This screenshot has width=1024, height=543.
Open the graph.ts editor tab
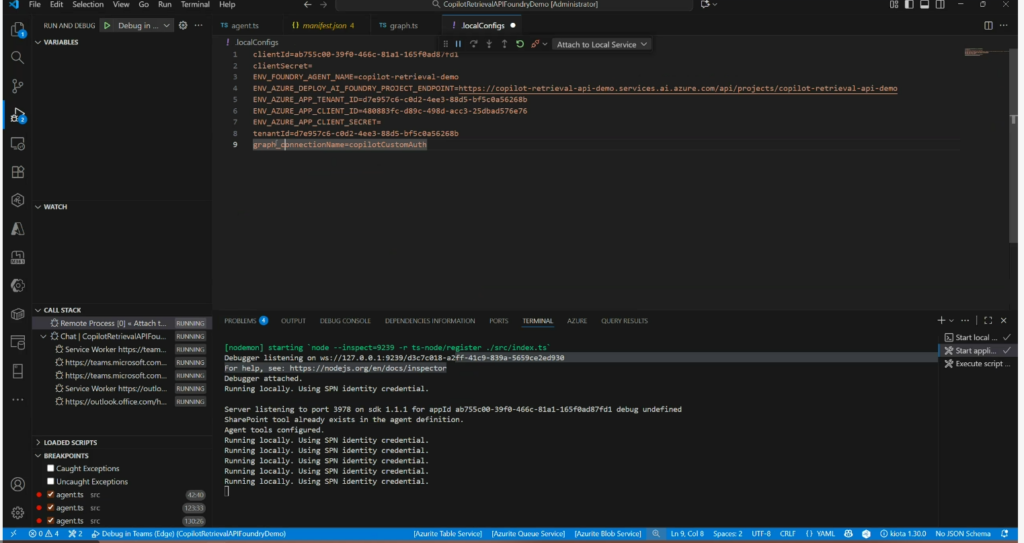pos(400,24)
